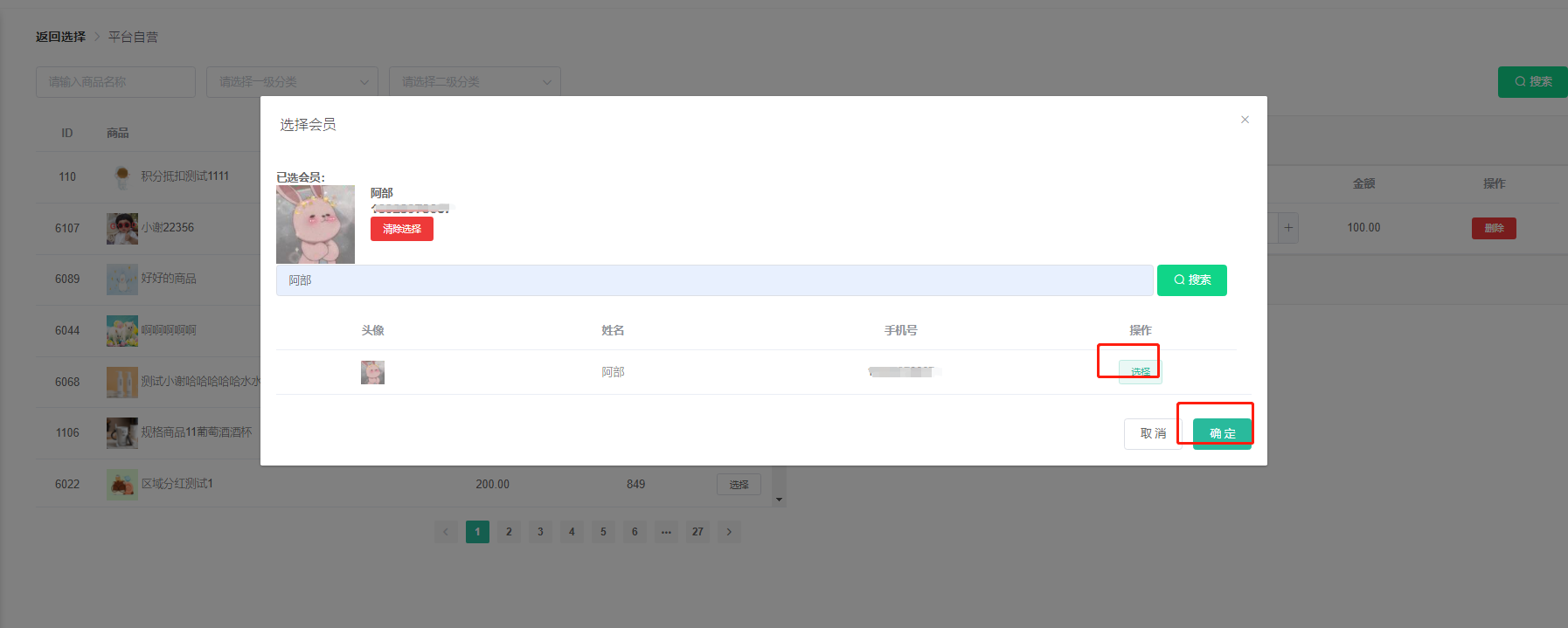The image size is (1568, 628).
Task: Click price 200.00 in row 6022
Action: click(492, 485)
